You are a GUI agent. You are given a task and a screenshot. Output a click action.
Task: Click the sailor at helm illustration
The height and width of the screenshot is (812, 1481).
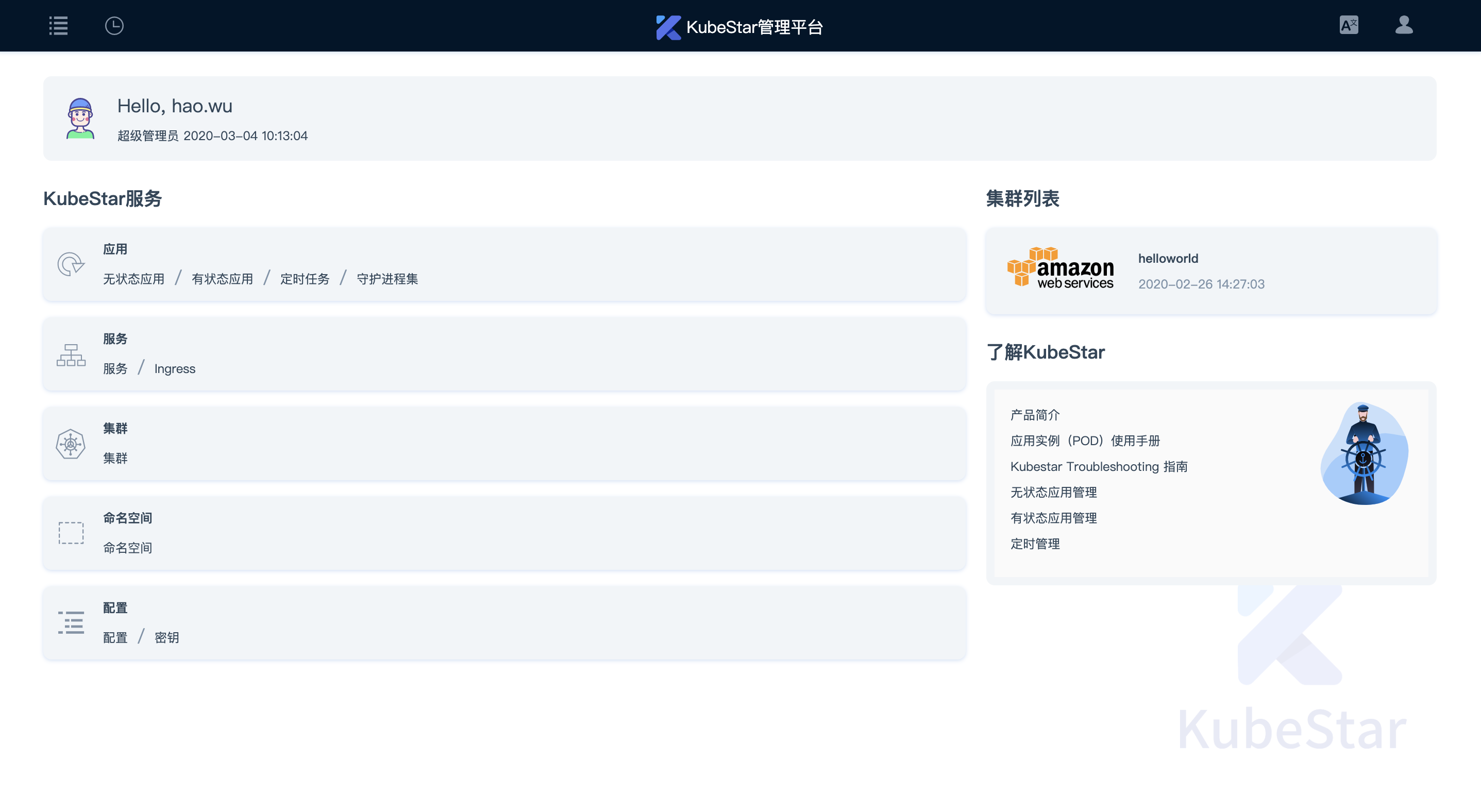point(1364,454)
